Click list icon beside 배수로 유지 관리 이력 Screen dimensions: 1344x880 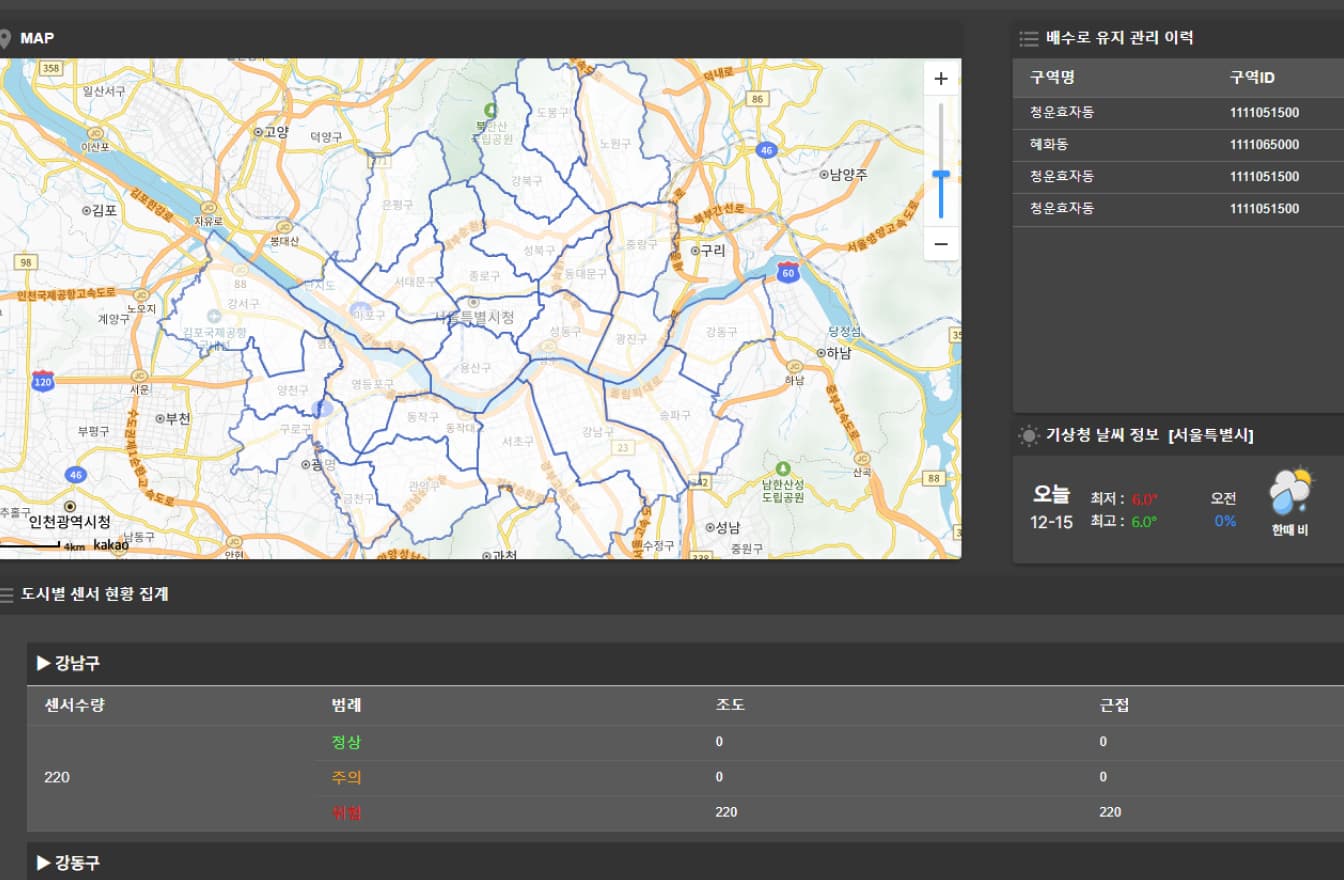tap(1028, 39)
